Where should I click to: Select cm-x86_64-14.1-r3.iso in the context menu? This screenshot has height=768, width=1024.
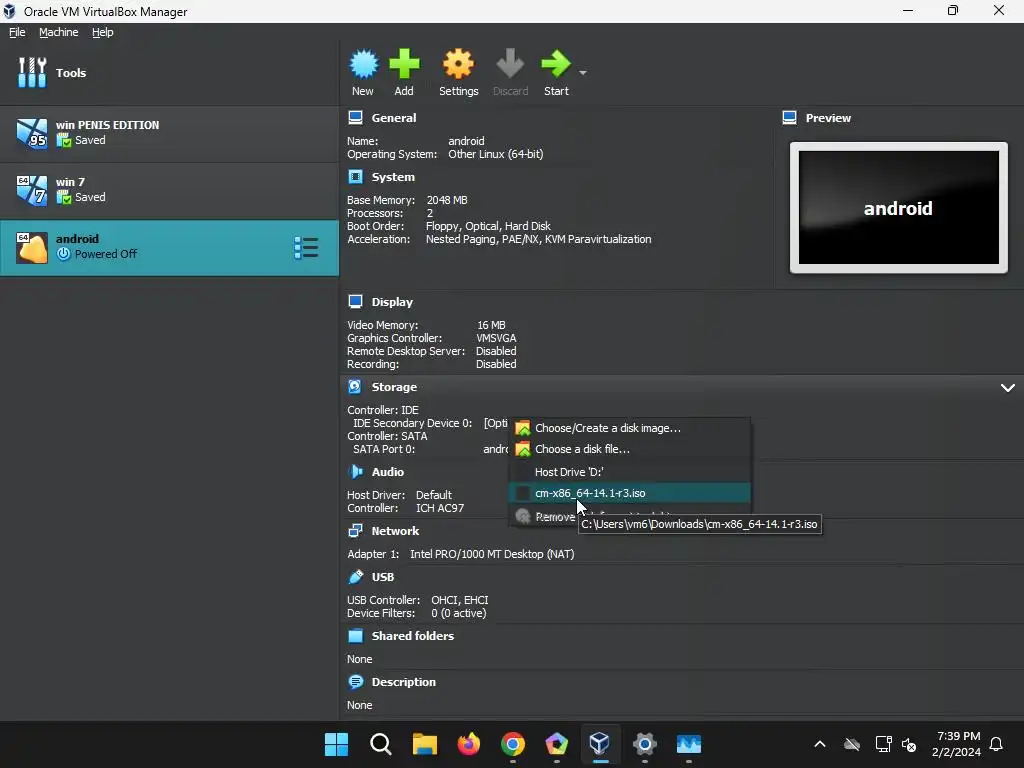pos(630,493)
